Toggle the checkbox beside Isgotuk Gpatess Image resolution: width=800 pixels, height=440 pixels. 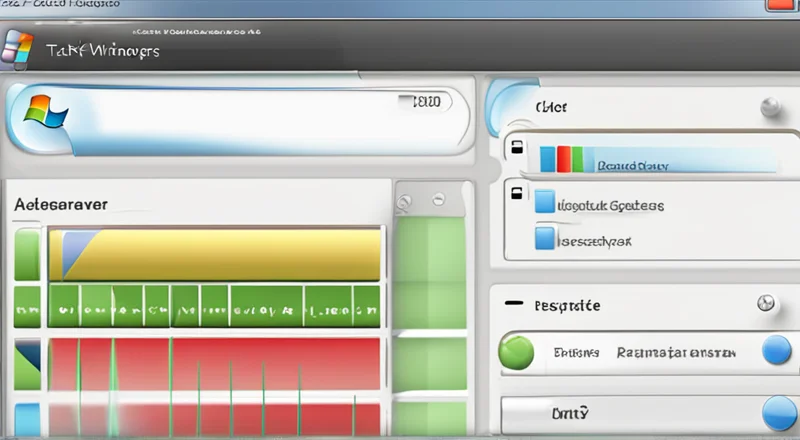(517, 192)
